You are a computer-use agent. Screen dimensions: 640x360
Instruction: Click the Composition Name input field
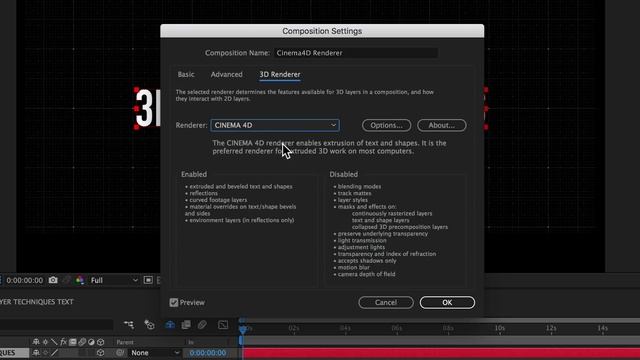(356, 53)
